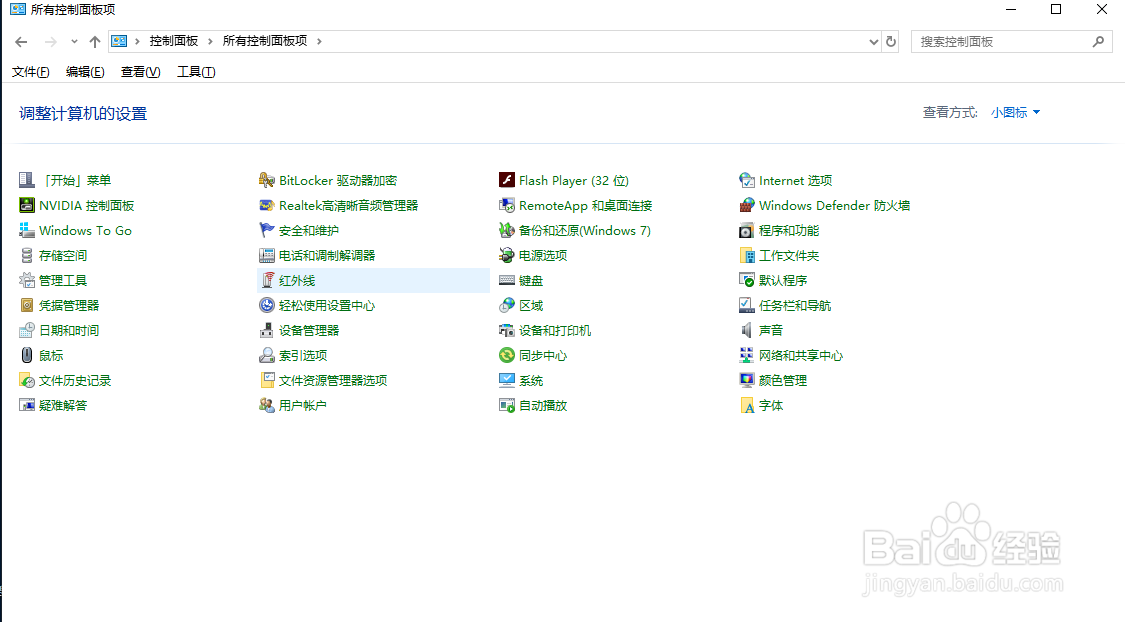Go up one level arrow
The height and width of the screenshot is (622, 1125).
tap(95, 42)
